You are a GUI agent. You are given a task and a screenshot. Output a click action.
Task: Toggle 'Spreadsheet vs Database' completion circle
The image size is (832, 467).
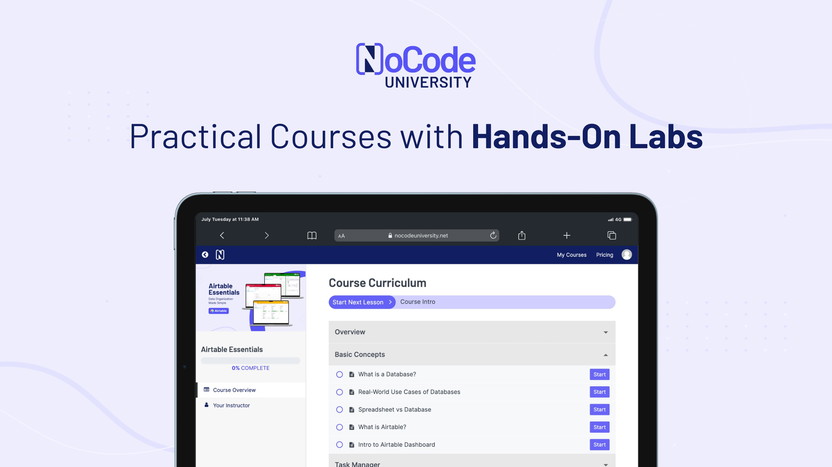click(340, 410)
